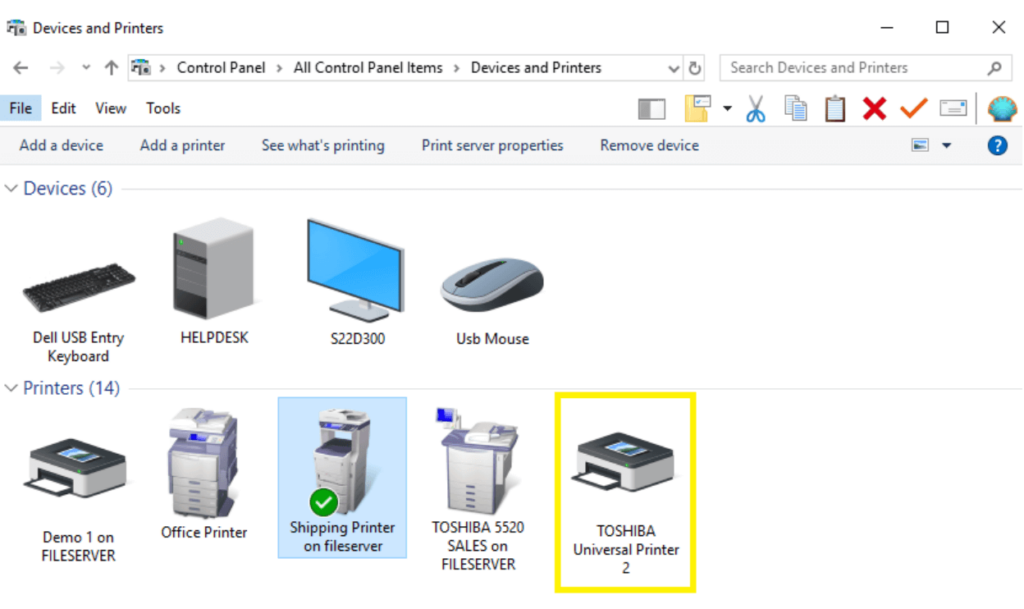Click the Move To folder icon
Image resolution: width=1024 pixels, height=609 pixels.
click(x=697, y=108)
